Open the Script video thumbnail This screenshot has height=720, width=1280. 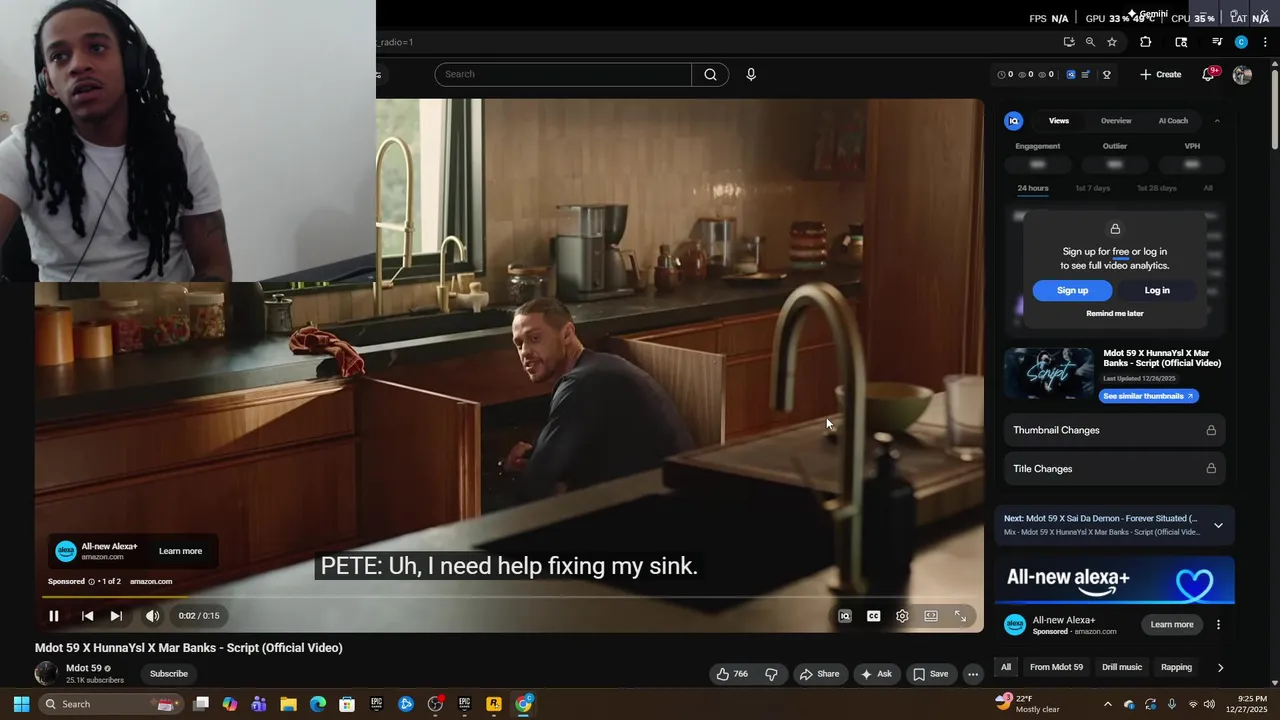click(x=1049, y=374)
